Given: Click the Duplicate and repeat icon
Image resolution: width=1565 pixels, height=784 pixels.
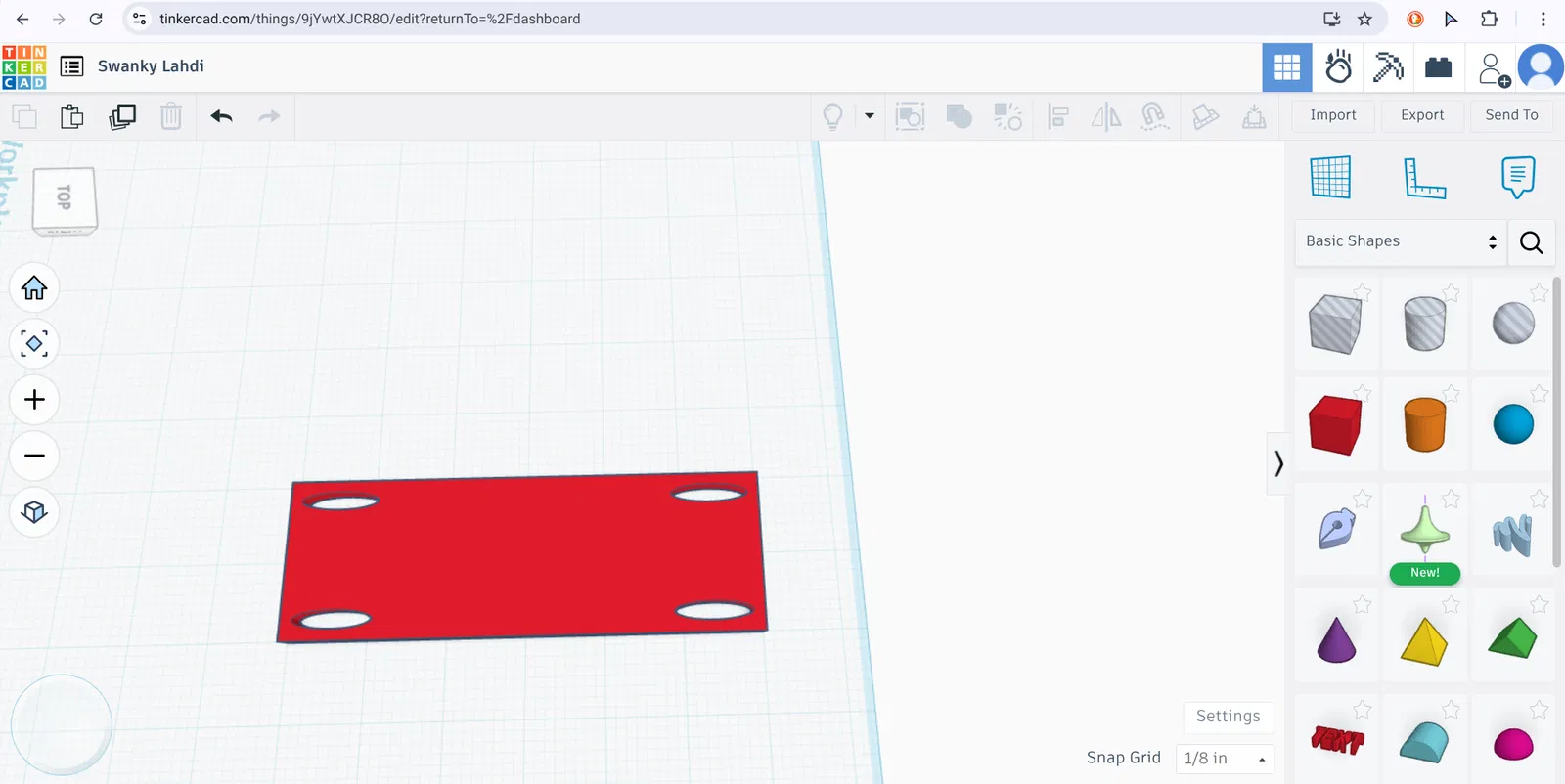Looking at the screenshot, I should tap(122, 116).
